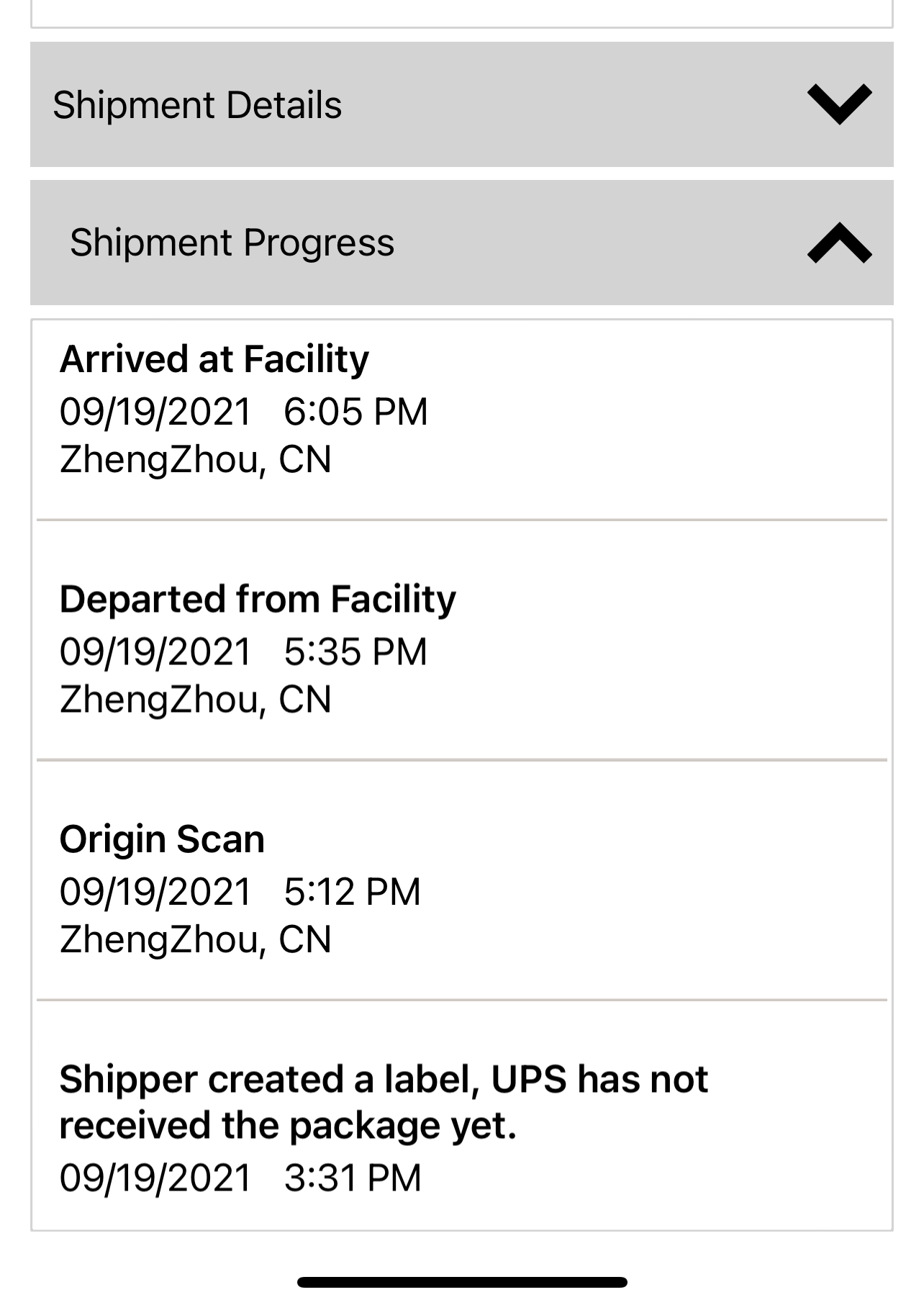924x1305 pixels.
Task: Select the Arrived at Facility status heading
Action: (x=214, y=359)
